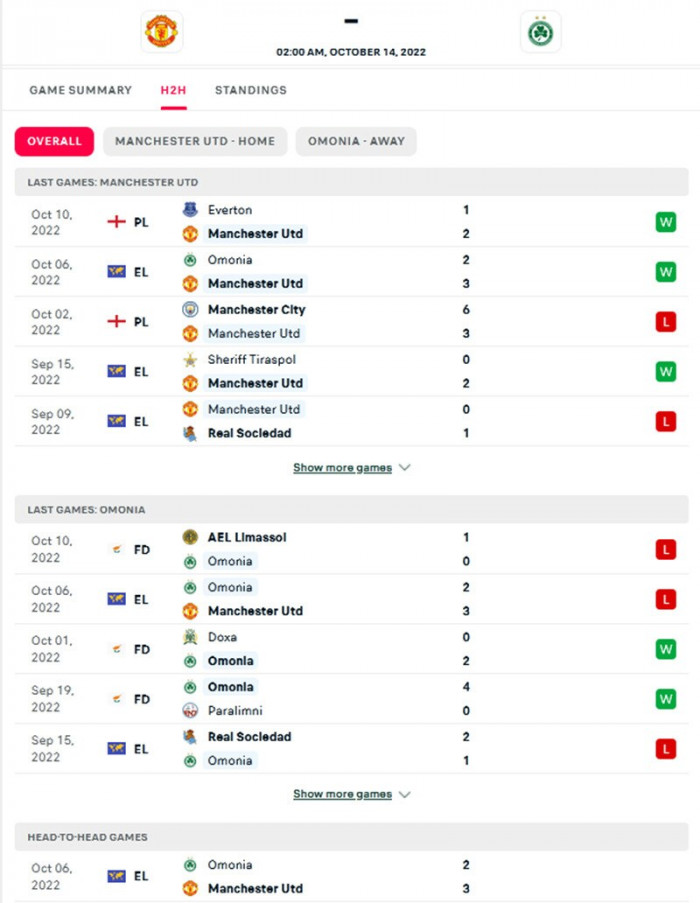Viewport: 700px width, 903px height.
Task: Click the Doxa club badge icon
Action: (190, 637)
